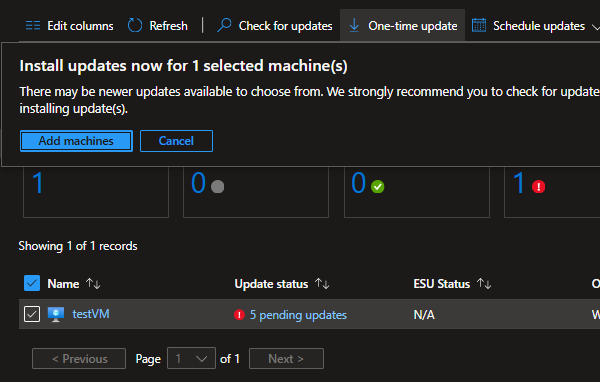
Task: Click the Check for updates magnifier icon
Action: pyautogui.click(x=225, y=25)
